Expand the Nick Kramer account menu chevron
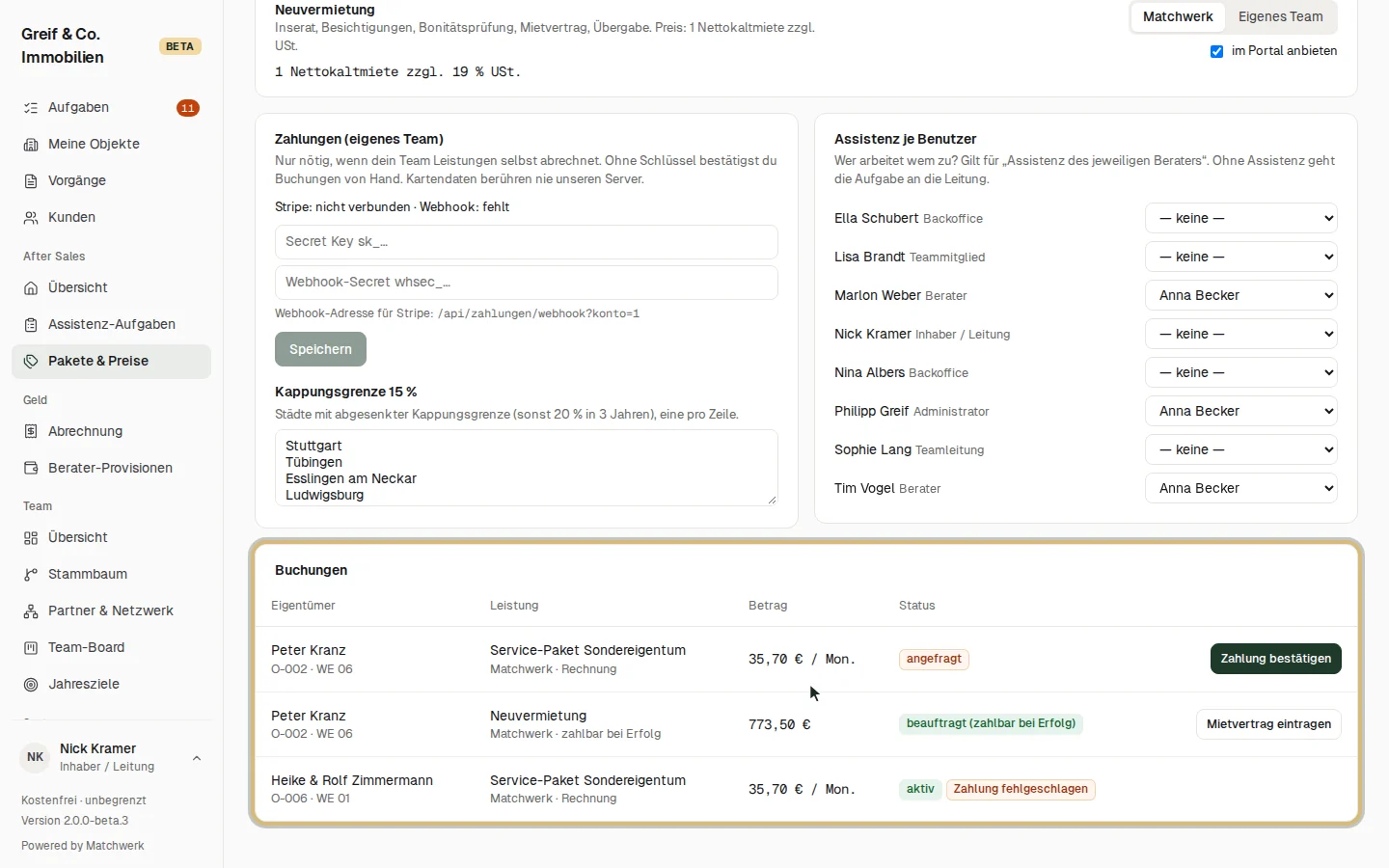This screenshot has width=1389, height=868. pos(197,758)
